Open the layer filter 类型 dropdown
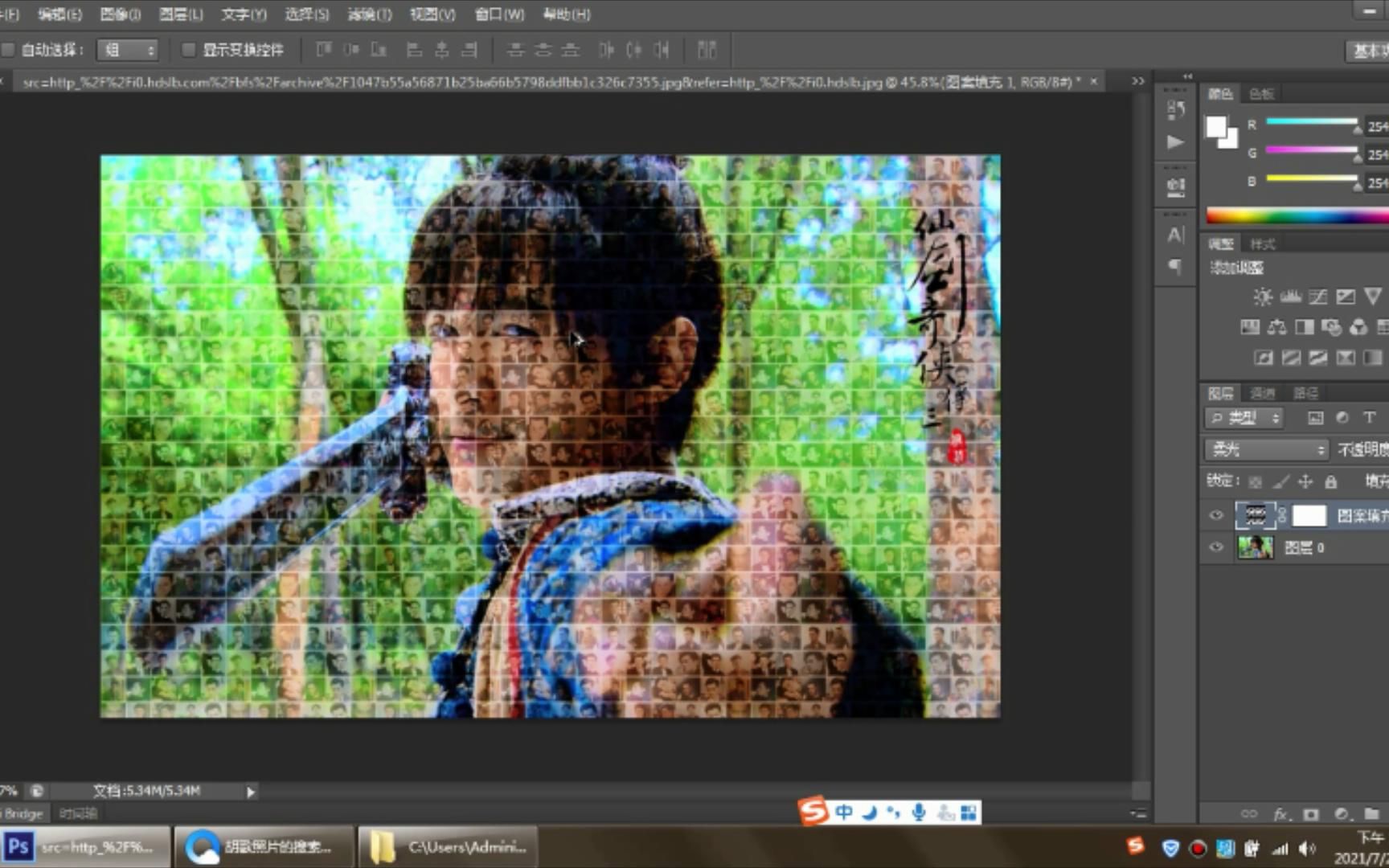The width and height of the screenshot is (1389, 868). point(1244,418)
